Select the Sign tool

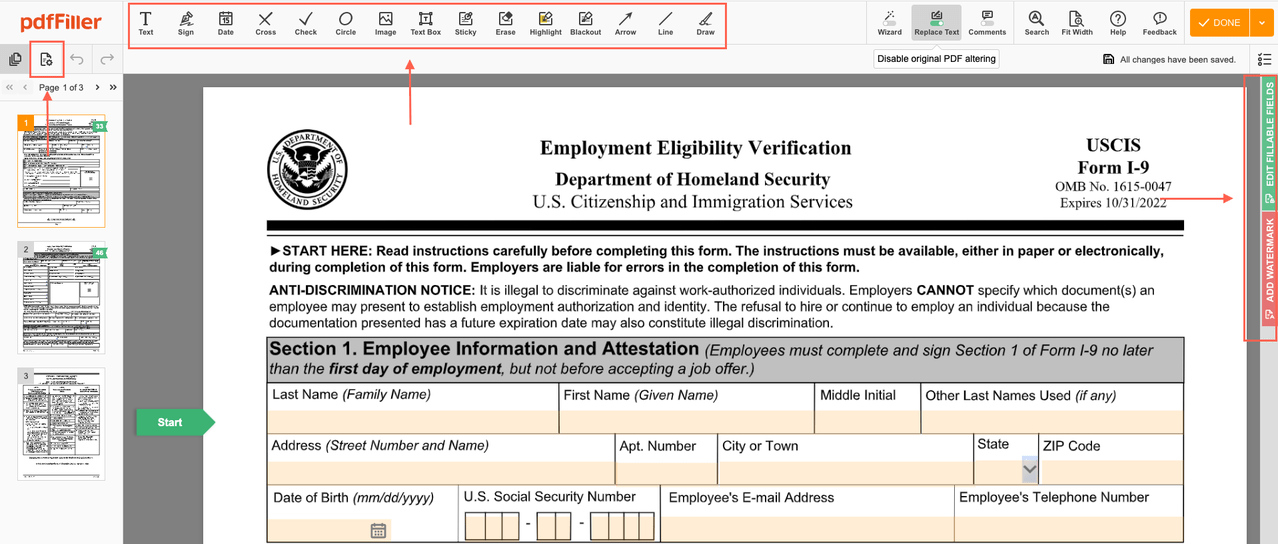coord(186,23)
